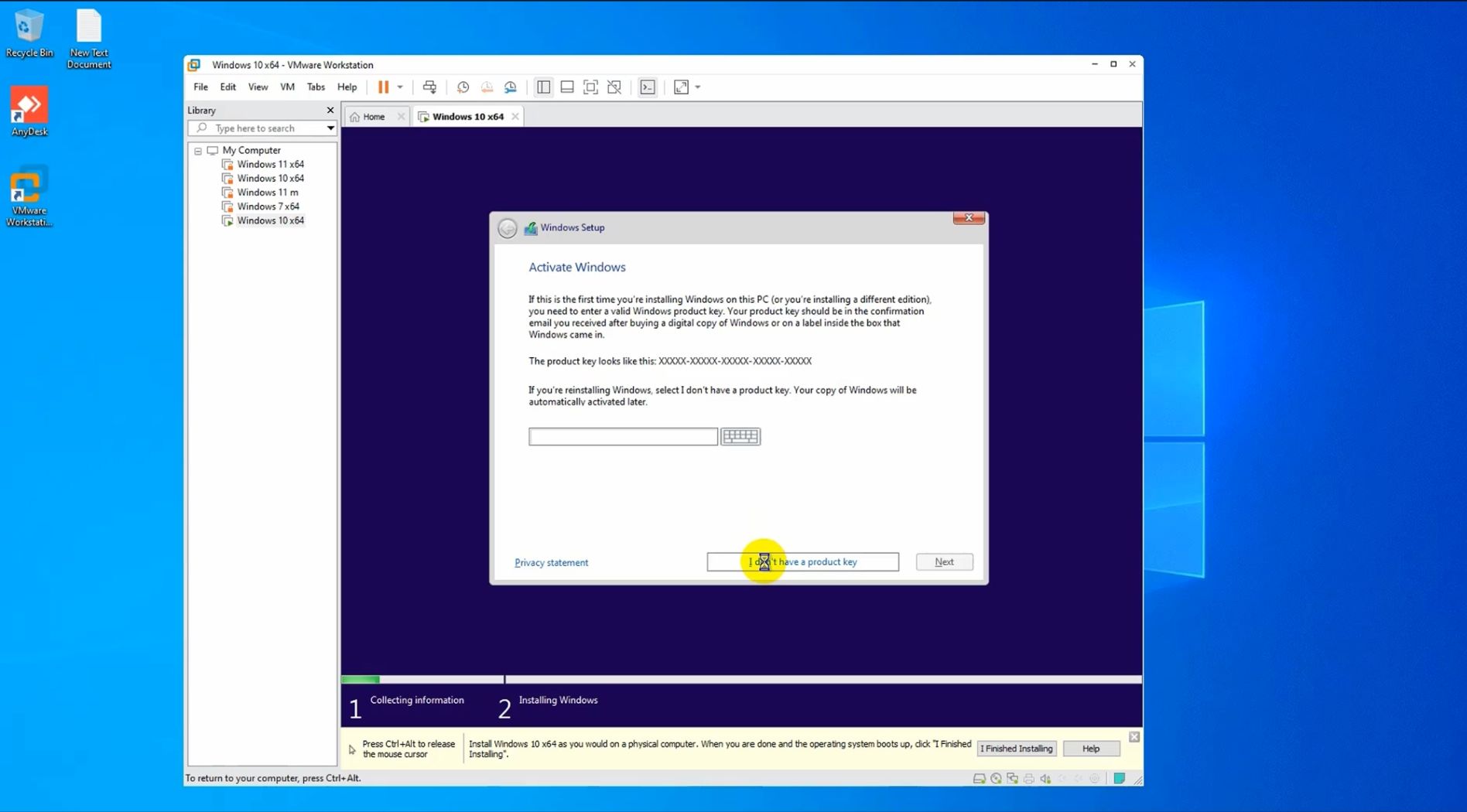
Task: Select the VMware Workstation desktop shortcut
Action: (29, 196)
